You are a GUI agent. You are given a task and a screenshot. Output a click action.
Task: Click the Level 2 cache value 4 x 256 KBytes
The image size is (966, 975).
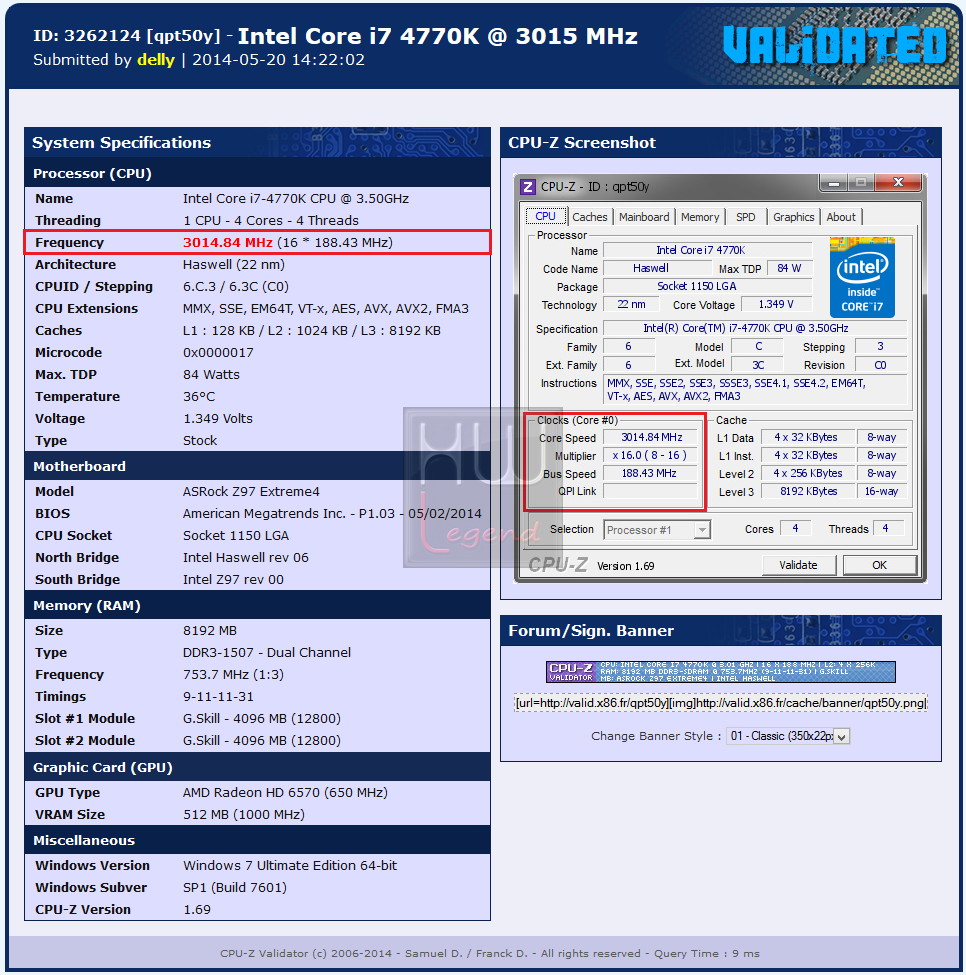(x=808, y=474)
